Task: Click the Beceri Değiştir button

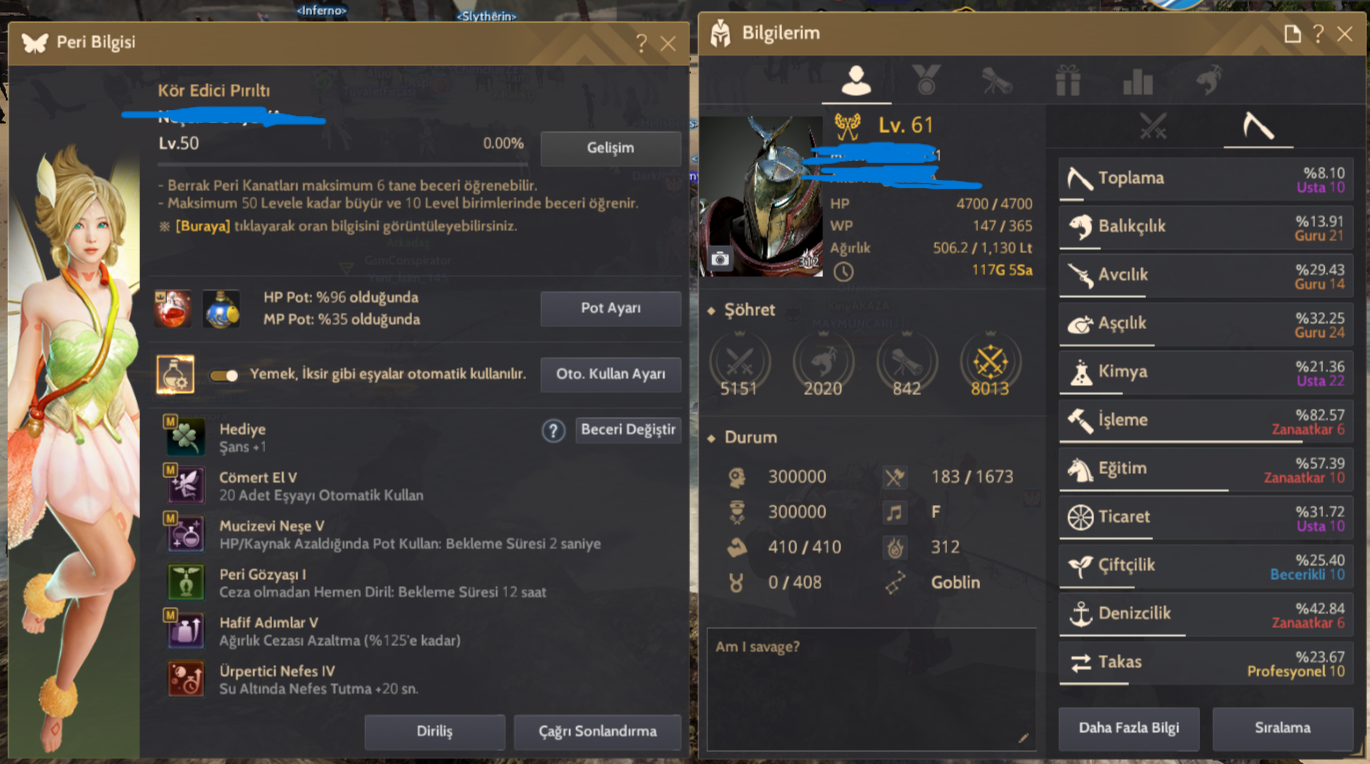Action: pyautogui.click(x=629, y=430)
